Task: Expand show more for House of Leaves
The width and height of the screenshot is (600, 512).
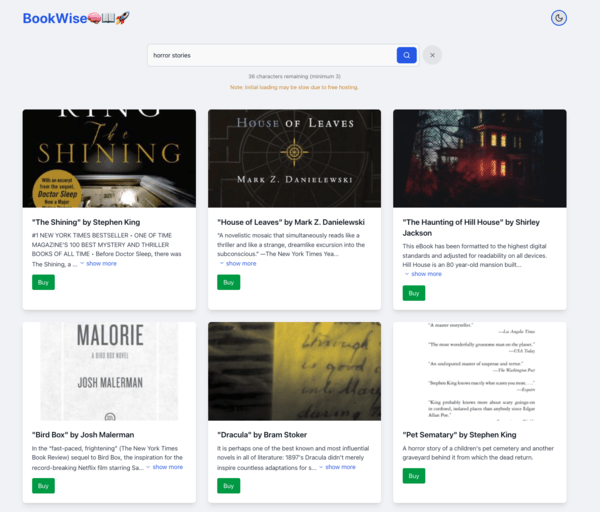Action: [x=238, y=263]
